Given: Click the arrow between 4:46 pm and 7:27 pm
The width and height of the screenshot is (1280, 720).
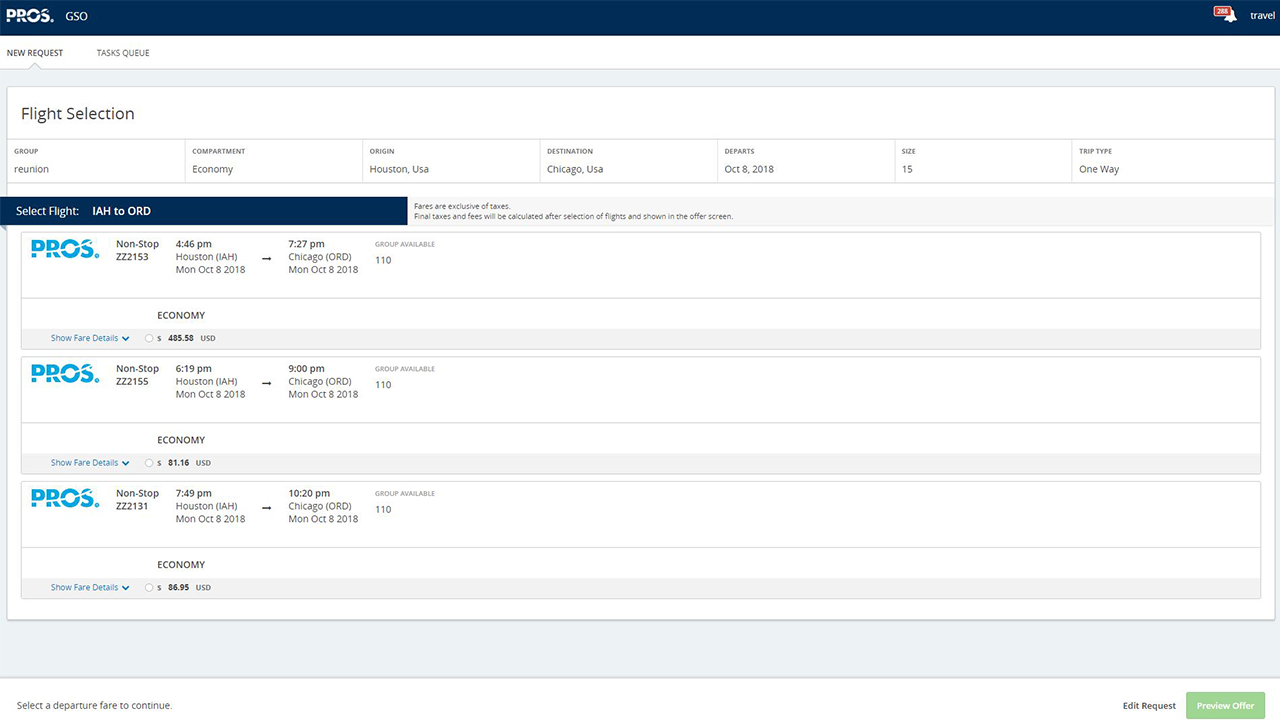Looking at the screenshot, I should pyautogui.click(x=266, y=258).
